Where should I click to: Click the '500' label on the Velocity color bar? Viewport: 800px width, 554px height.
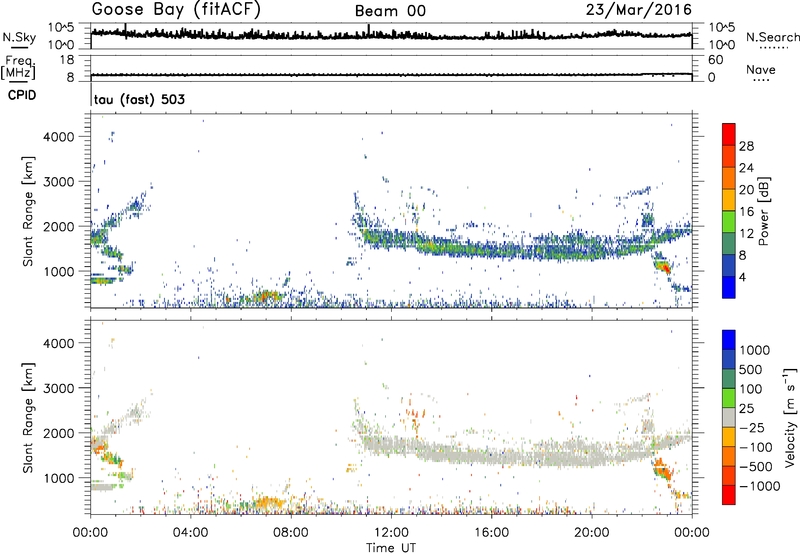tap(752, 370)
